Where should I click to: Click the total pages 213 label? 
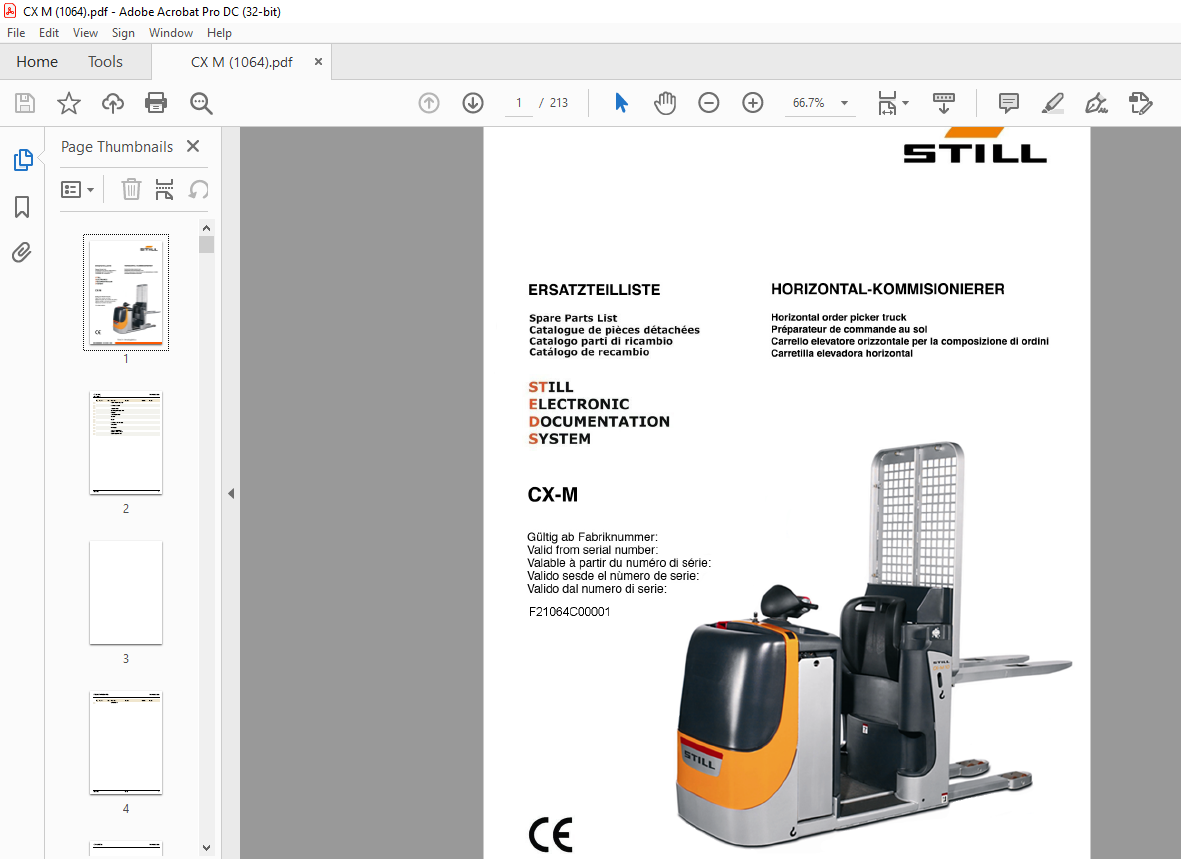[x=559, y=102]
